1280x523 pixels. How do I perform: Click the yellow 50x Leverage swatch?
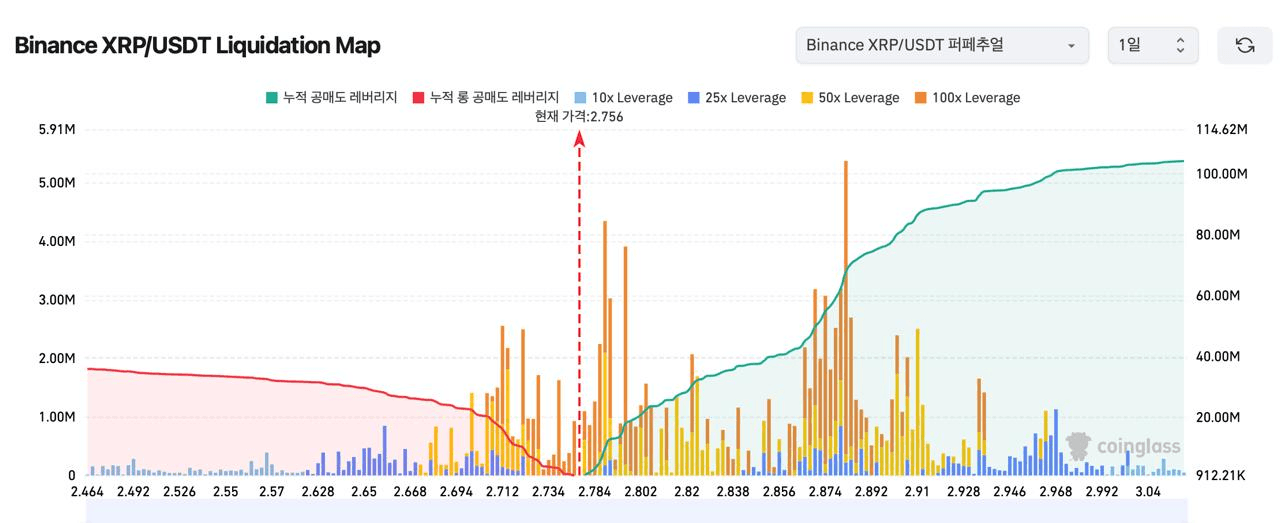coord(807,98)
